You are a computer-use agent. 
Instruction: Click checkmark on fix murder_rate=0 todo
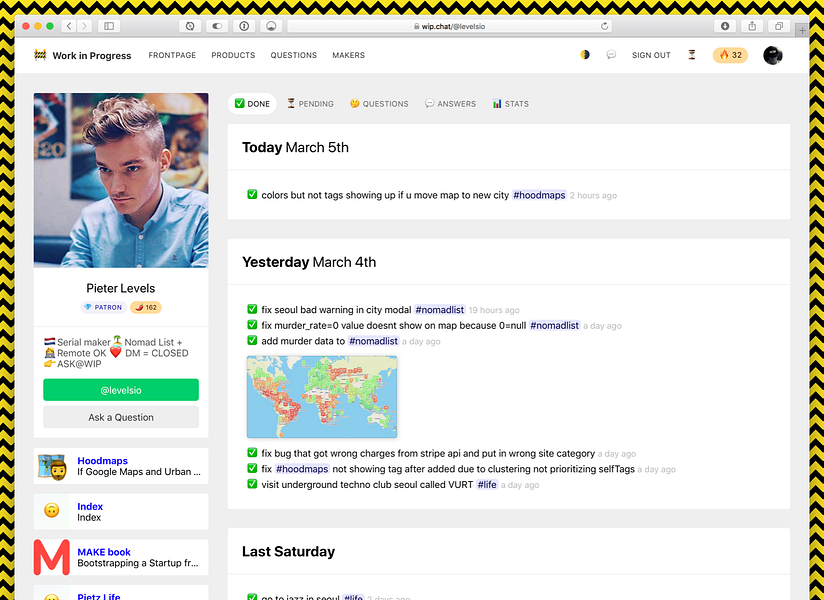[x=252, y=325]
